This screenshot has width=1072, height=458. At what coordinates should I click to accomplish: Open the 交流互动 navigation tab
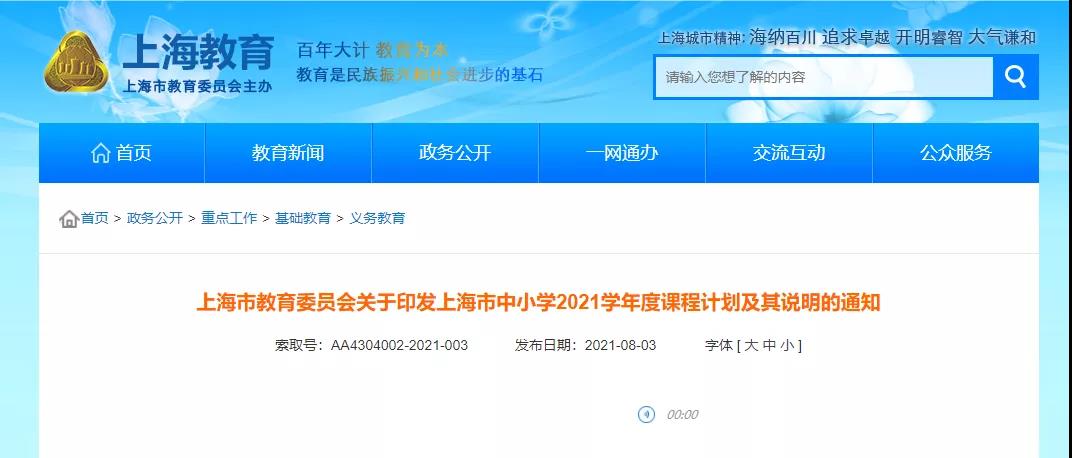coord(789,152)
